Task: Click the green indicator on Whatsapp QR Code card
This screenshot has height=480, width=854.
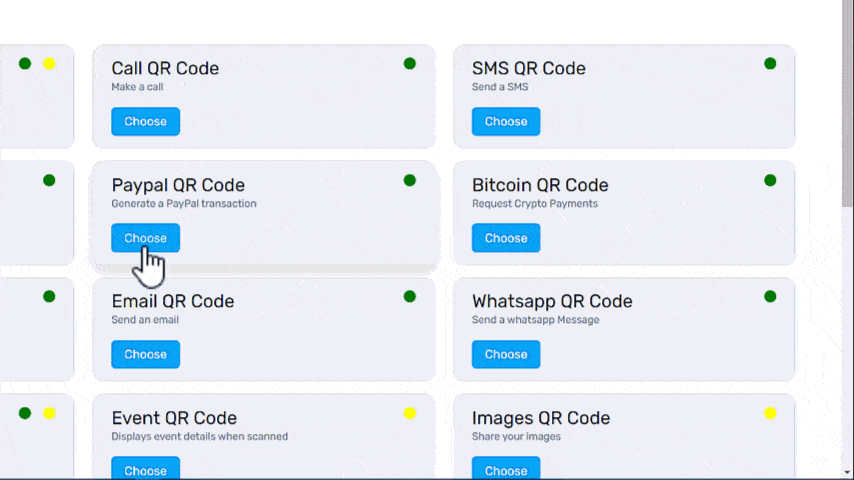Action: tap(770, 297)
